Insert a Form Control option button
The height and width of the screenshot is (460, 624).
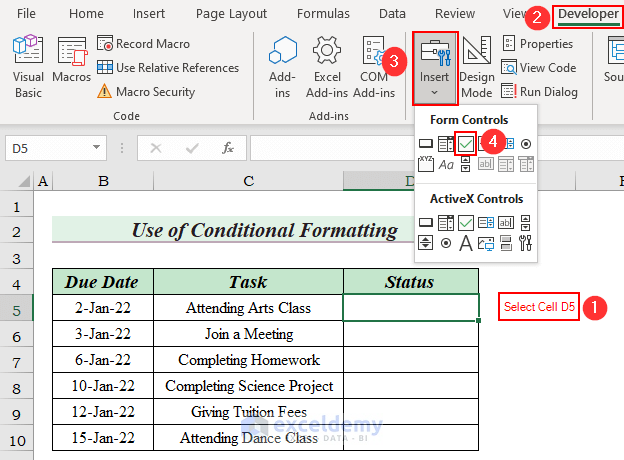click(526, 144)
